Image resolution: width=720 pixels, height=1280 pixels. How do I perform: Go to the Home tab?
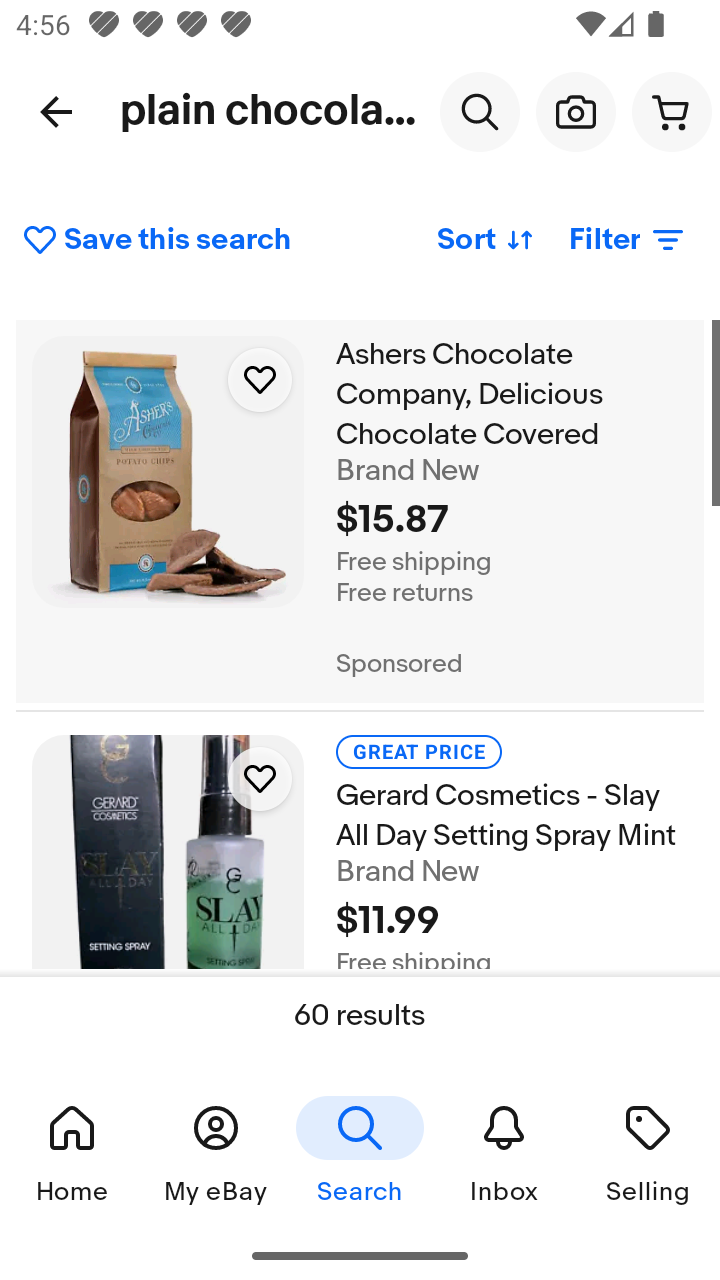(72, 1152)
